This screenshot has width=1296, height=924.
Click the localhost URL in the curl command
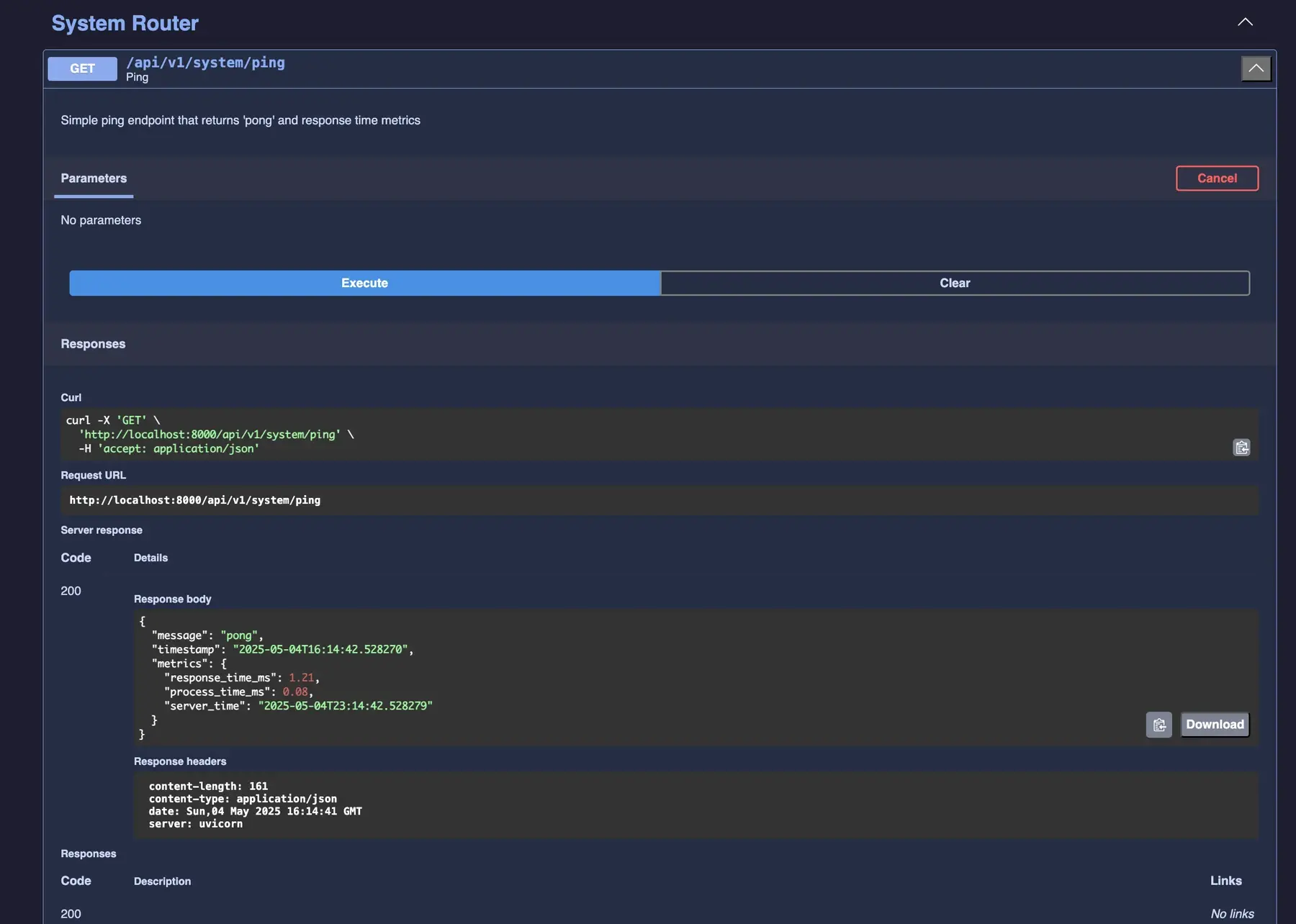coord(210,435)
